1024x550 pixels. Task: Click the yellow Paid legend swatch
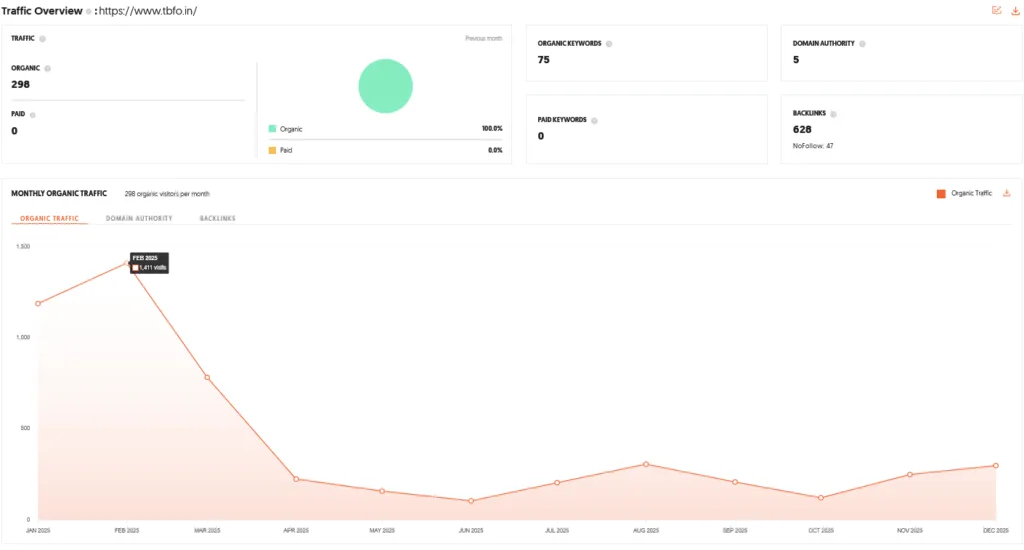click(x=272, y=150)
